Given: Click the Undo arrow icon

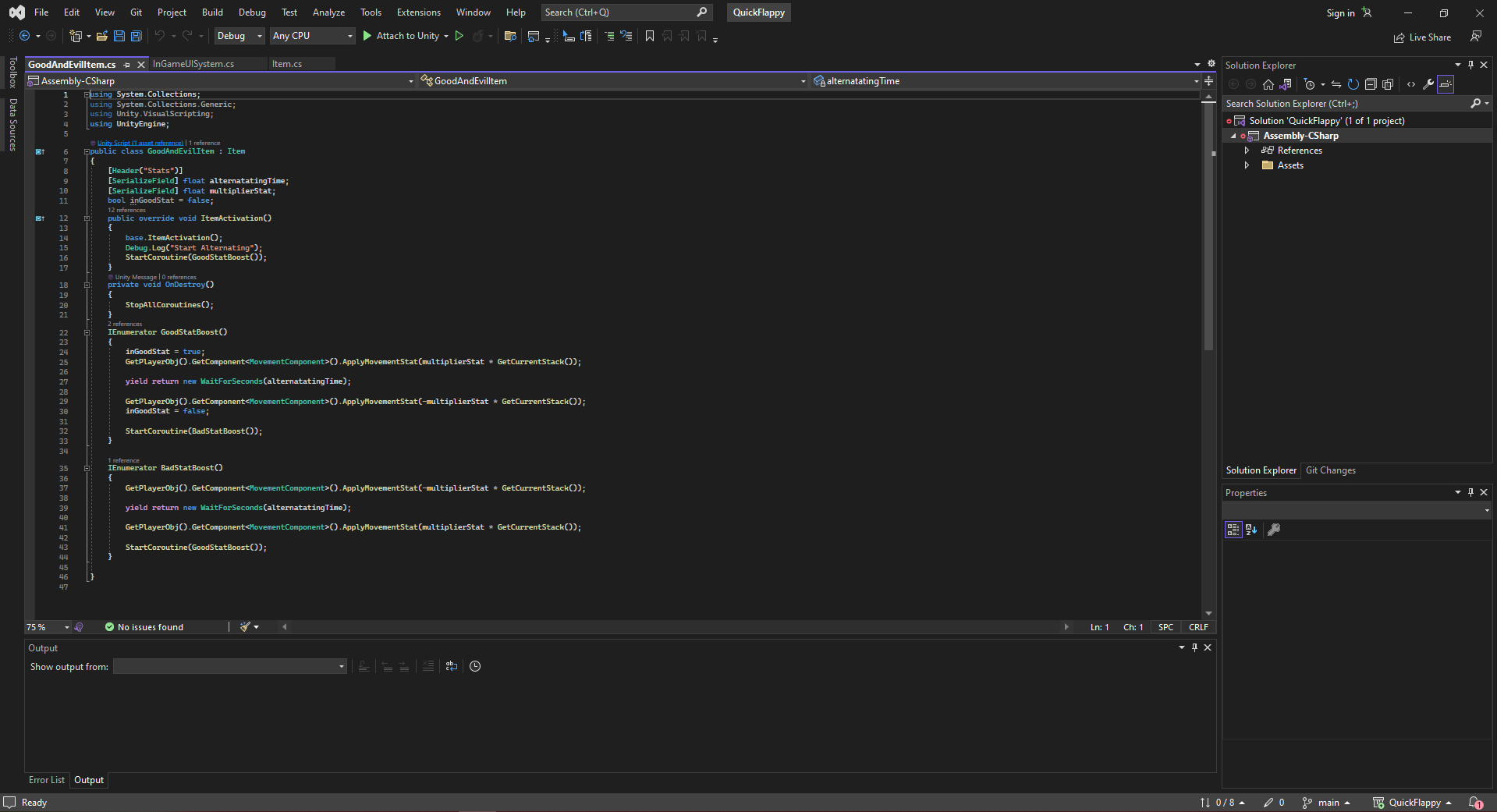Looking at the screenshot, I should [x=160, y=36].
